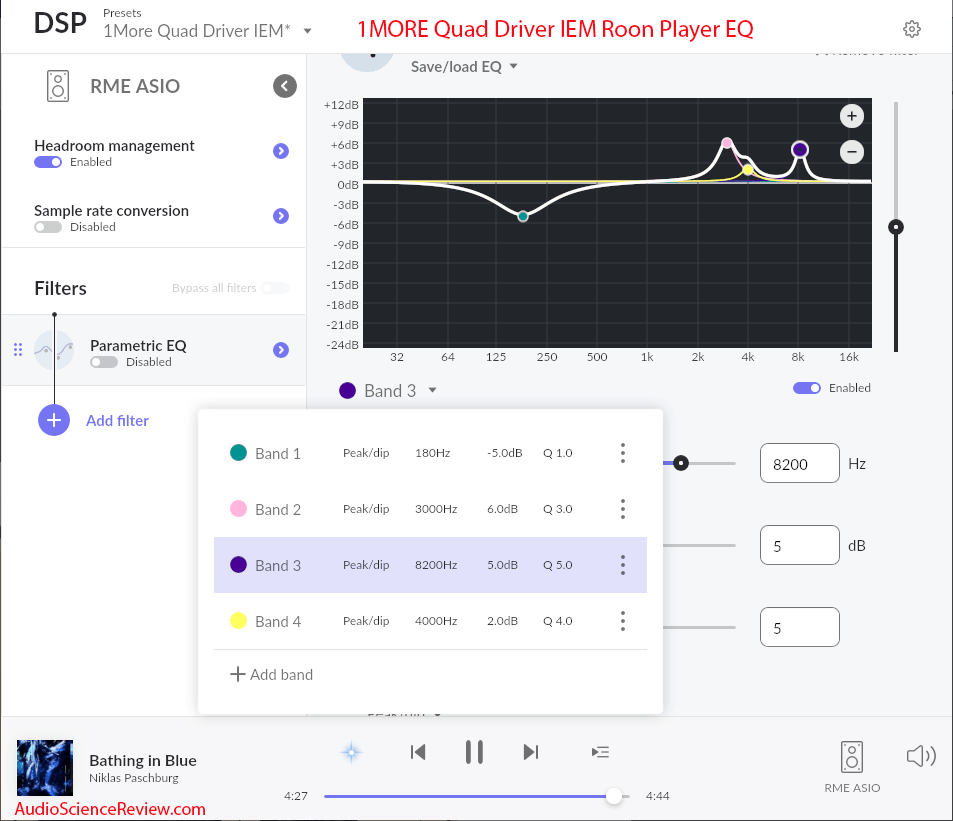Open Band 2 options menu
Screen dimensions: 953x821
[623, 509]
